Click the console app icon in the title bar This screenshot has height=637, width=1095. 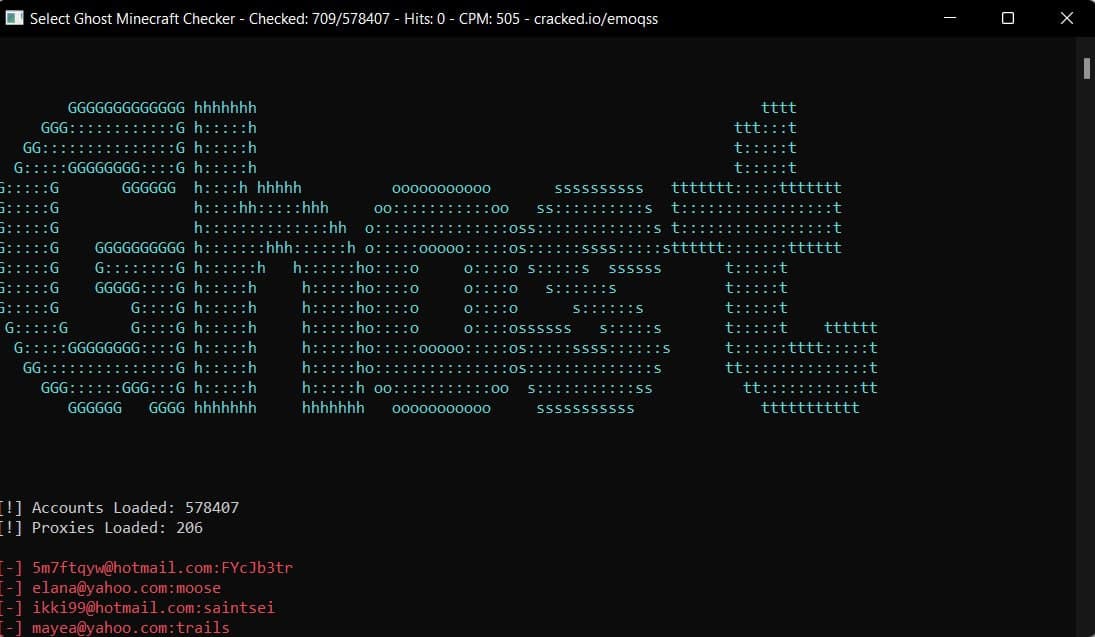pos(14,18)
